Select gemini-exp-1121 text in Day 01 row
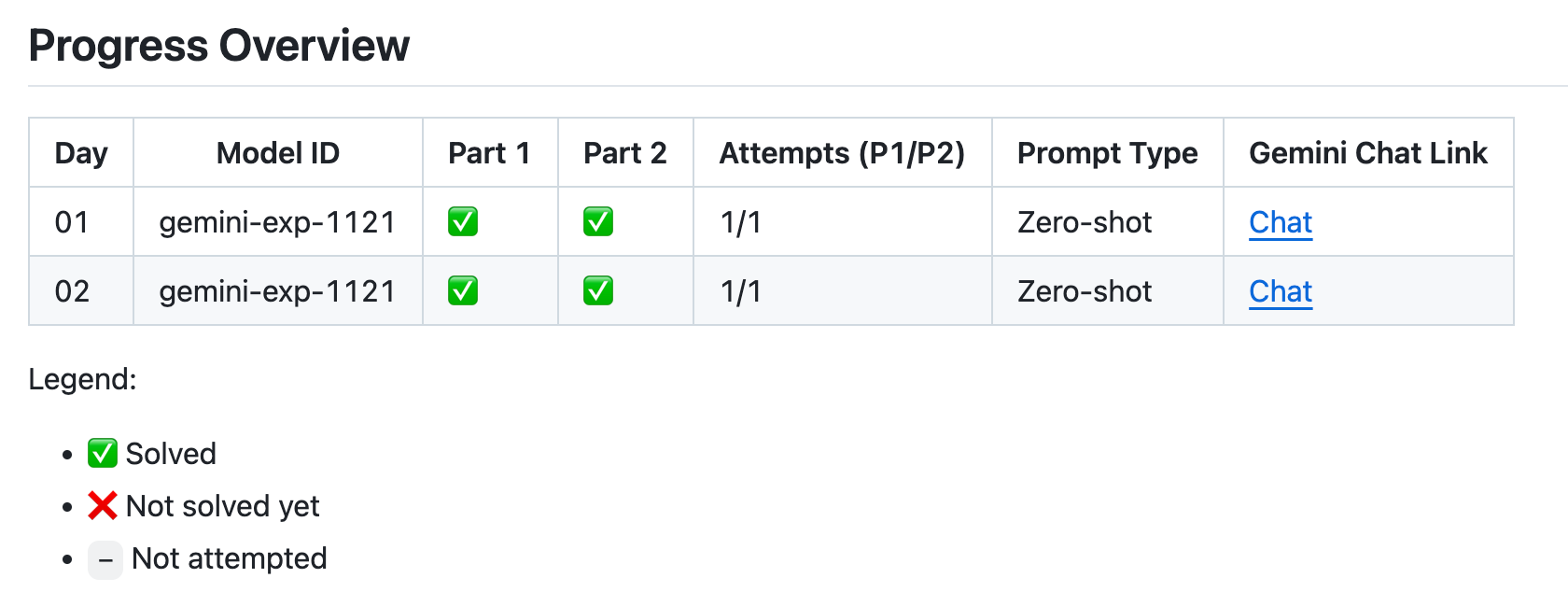Screen dimensions: 1568x592 (277, 222)
